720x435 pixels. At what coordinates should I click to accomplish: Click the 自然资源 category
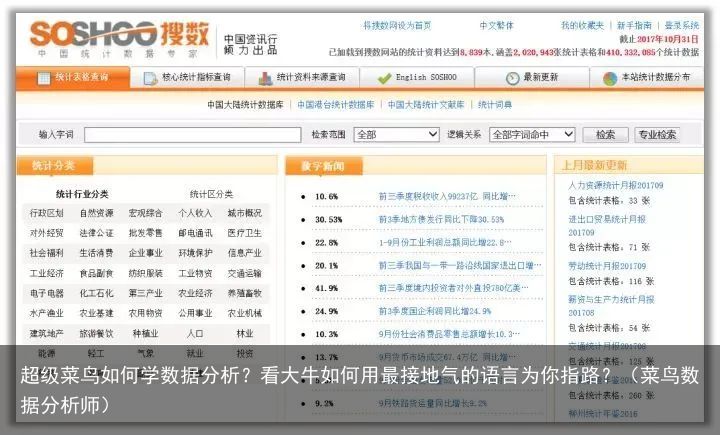coord(96,213)
